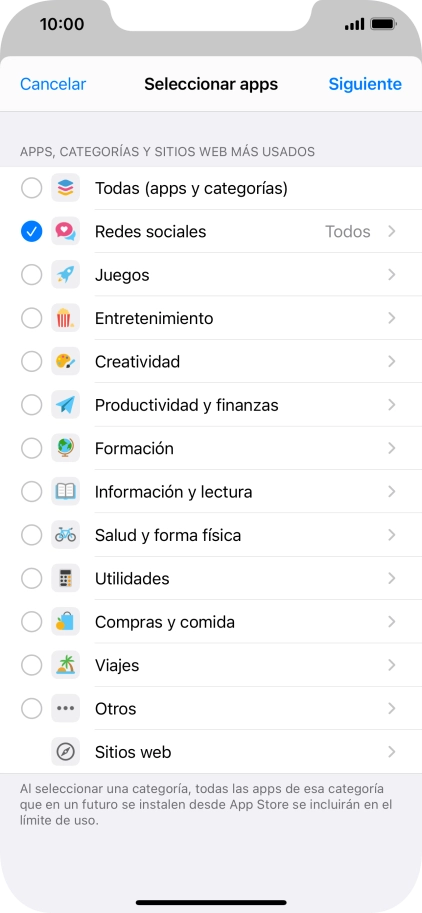
Task: Tap the Sitios web compass icon
Action: pos(65,752)
